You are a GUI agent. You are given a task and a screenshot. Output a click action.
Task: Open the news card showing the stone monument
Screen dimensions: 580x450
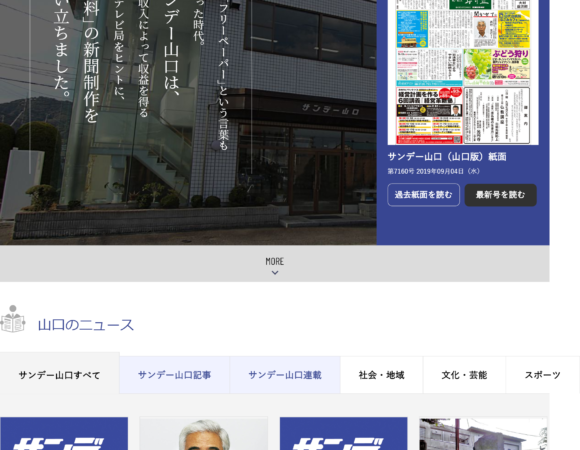(483, 434)
